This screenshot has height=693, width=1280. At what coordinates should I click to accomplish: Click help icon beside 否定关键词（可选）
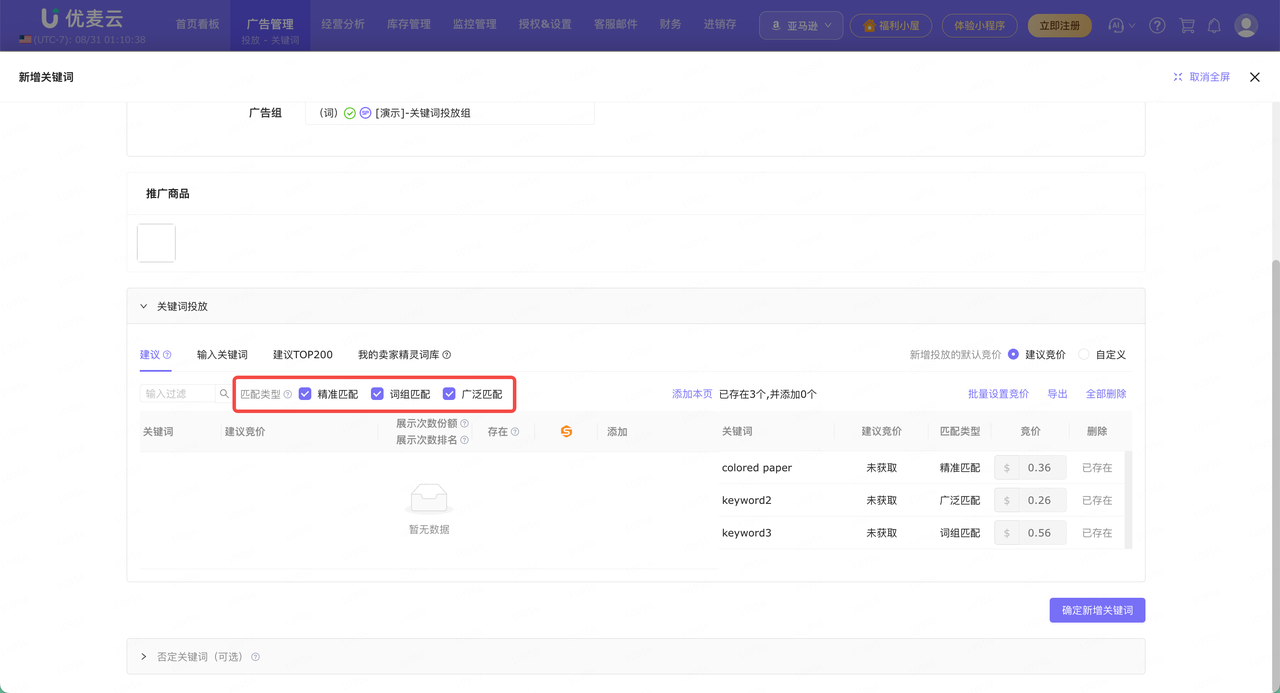click(x=255, y=657)
